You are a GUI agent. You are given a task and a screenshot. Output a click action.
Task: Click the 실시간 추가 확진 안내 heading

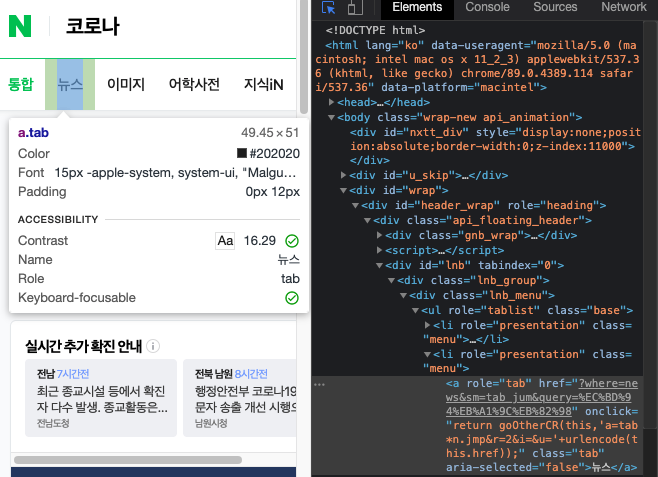(84, 347)
